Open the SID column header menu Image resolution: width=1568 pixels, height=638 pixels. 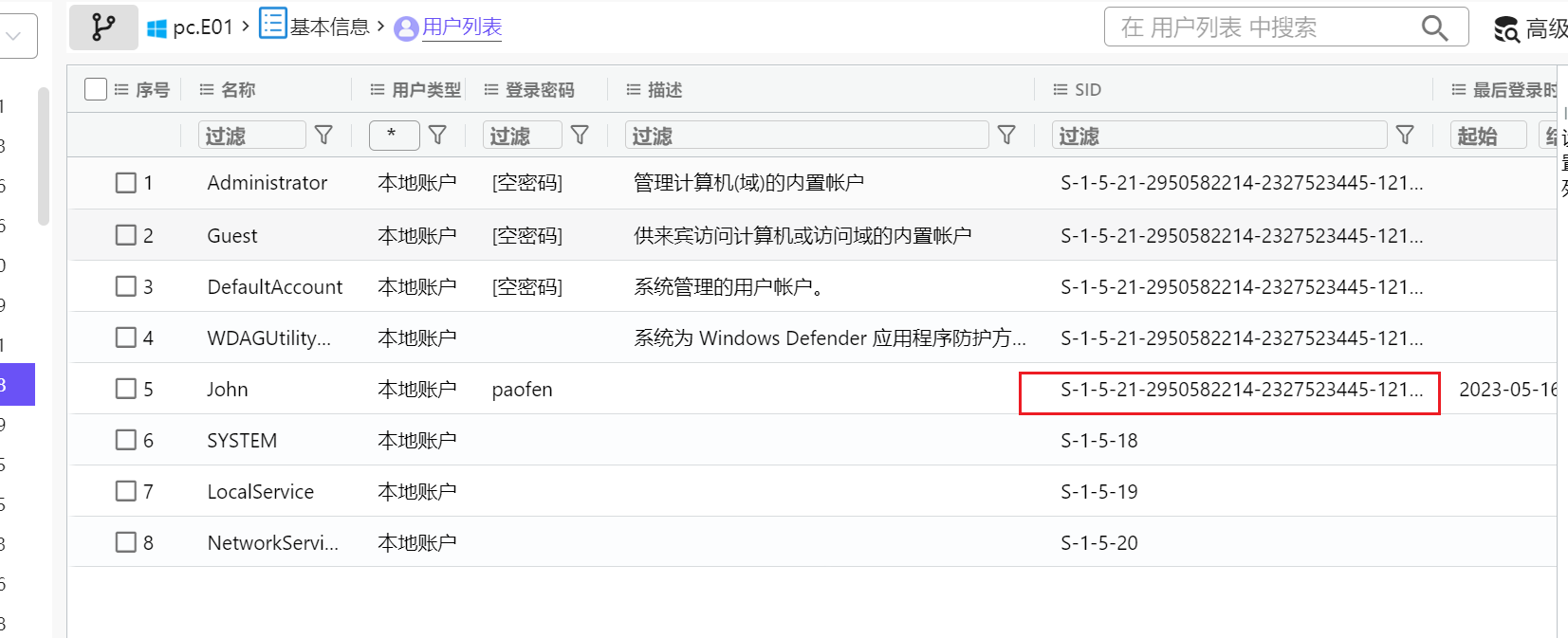1061,90
